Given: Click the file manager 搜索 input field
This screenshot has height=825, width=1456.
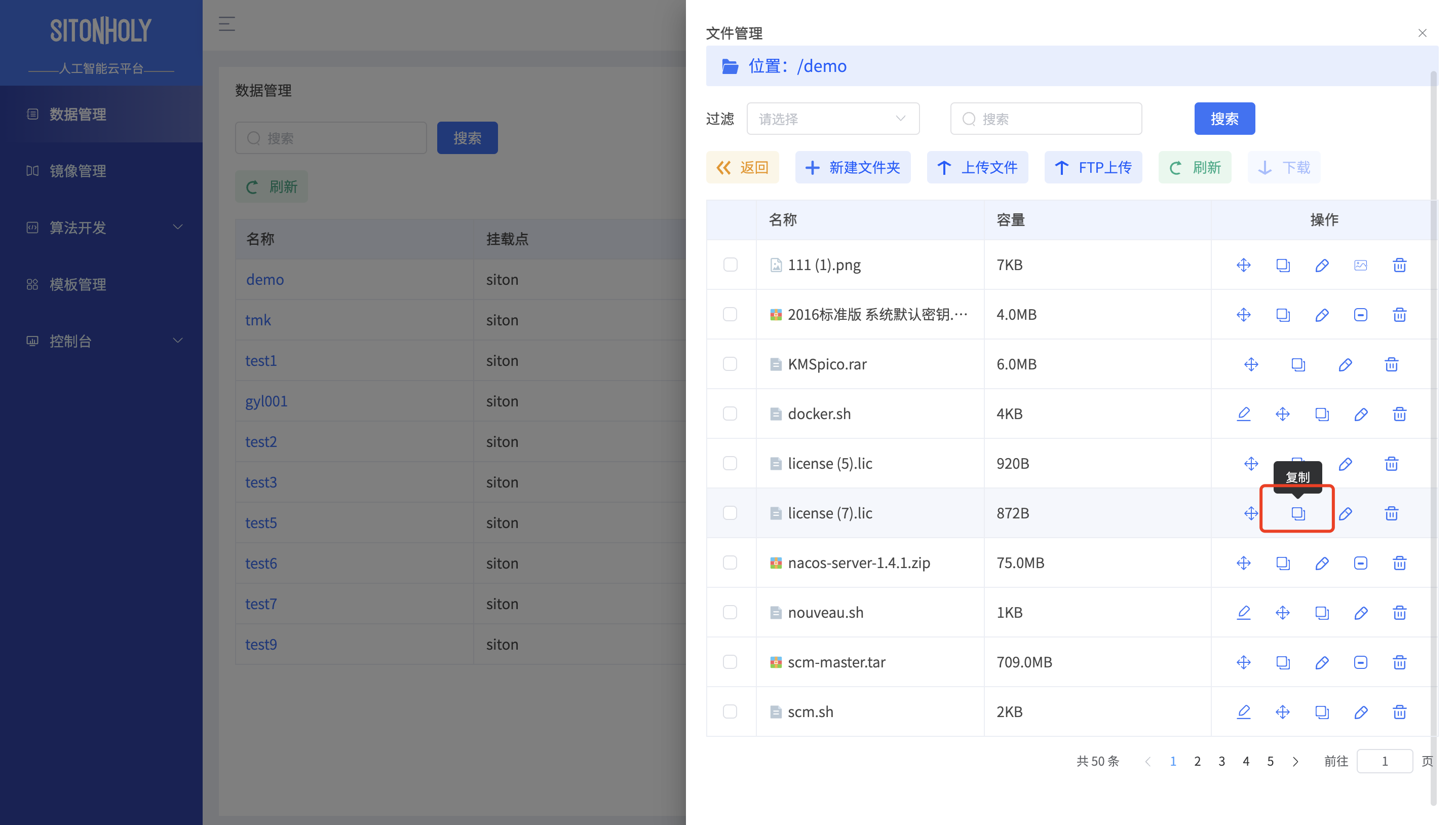Looking at the screenshot, I should (x=1046, y=119).
